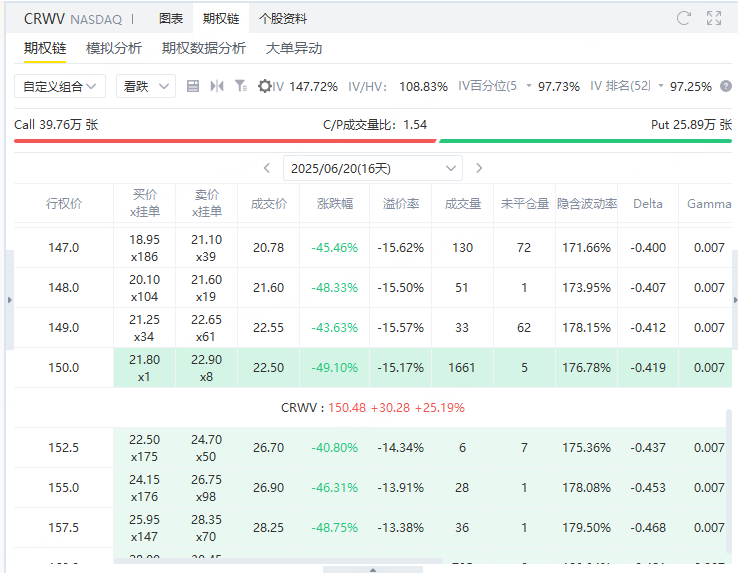Screen dimensions: 738x573
Task: Click the Put 25.89万 张 label
Action: tap(691, 125)
